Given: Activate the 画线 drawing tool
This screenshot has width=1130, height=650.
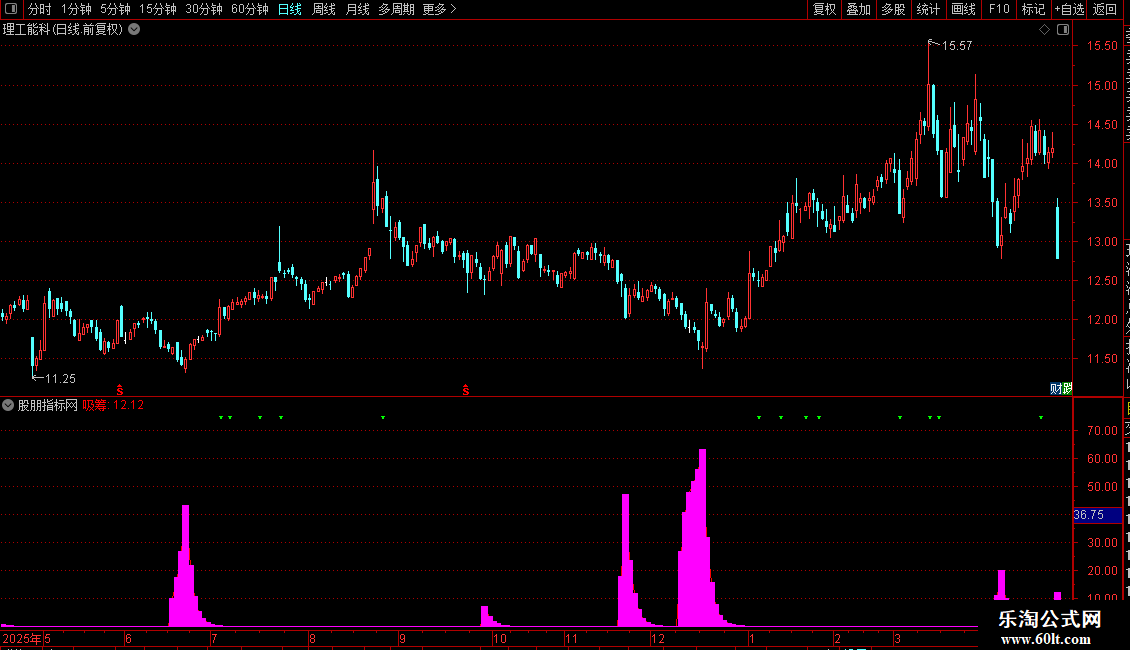Looking at the screenshot, I should click(963, 9).
